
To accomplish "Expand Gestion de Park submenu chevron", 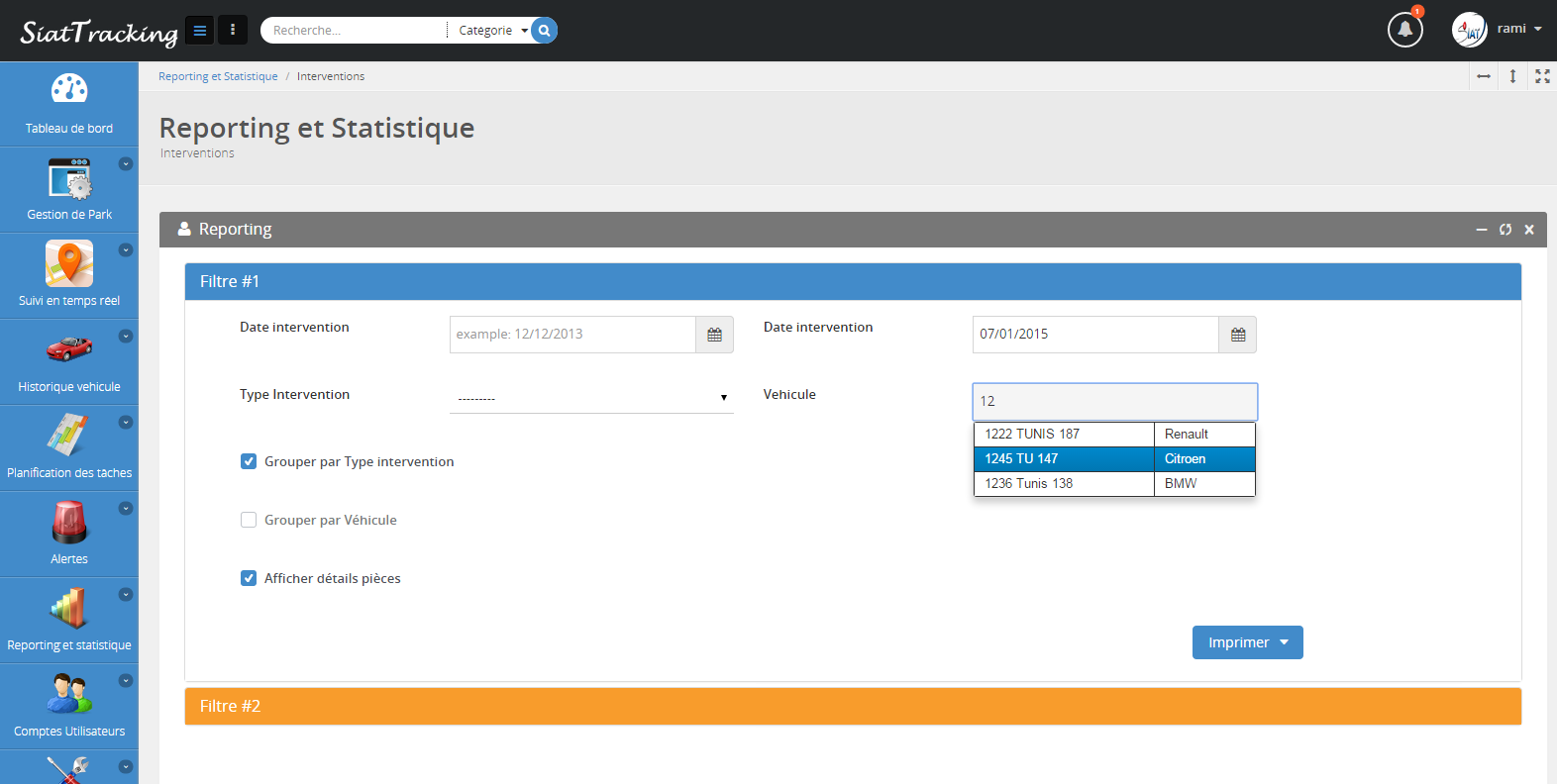I will 126,164.
